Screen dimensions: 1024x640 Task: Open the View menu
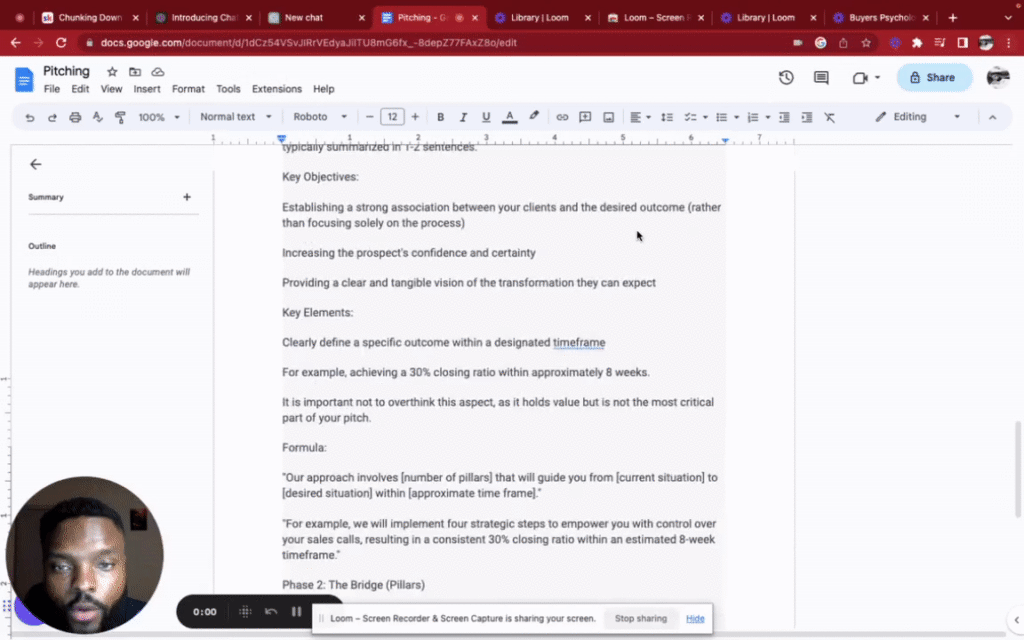111,89
